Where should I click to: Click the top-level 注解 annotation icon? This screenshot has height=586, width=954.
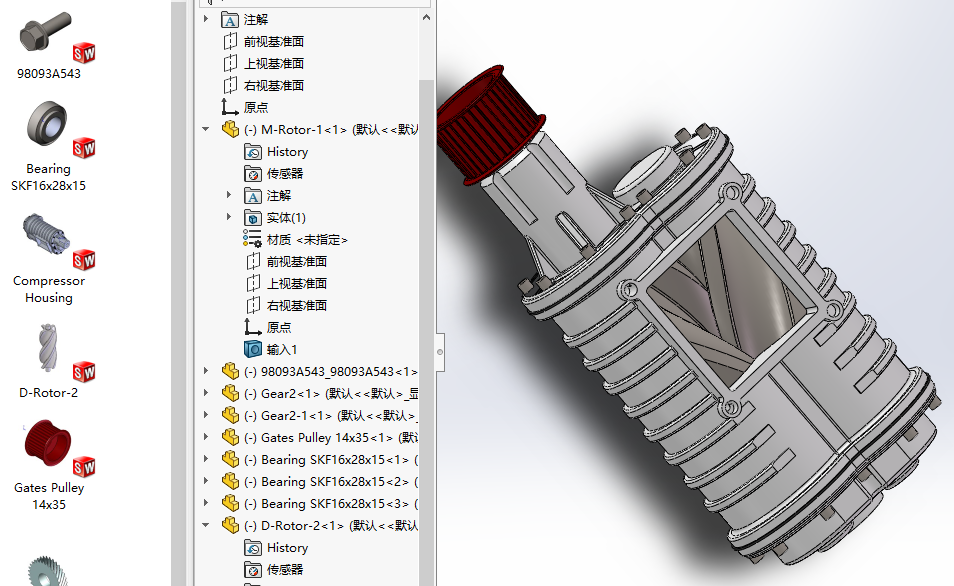tap(230, 20)
